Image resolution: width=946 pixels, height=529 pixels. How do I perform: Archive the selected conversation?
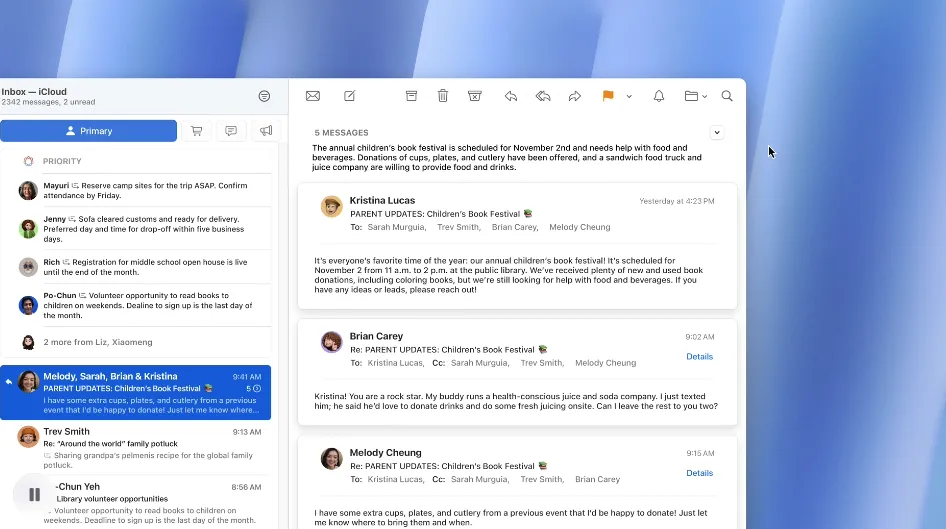[x=411, y=96]
